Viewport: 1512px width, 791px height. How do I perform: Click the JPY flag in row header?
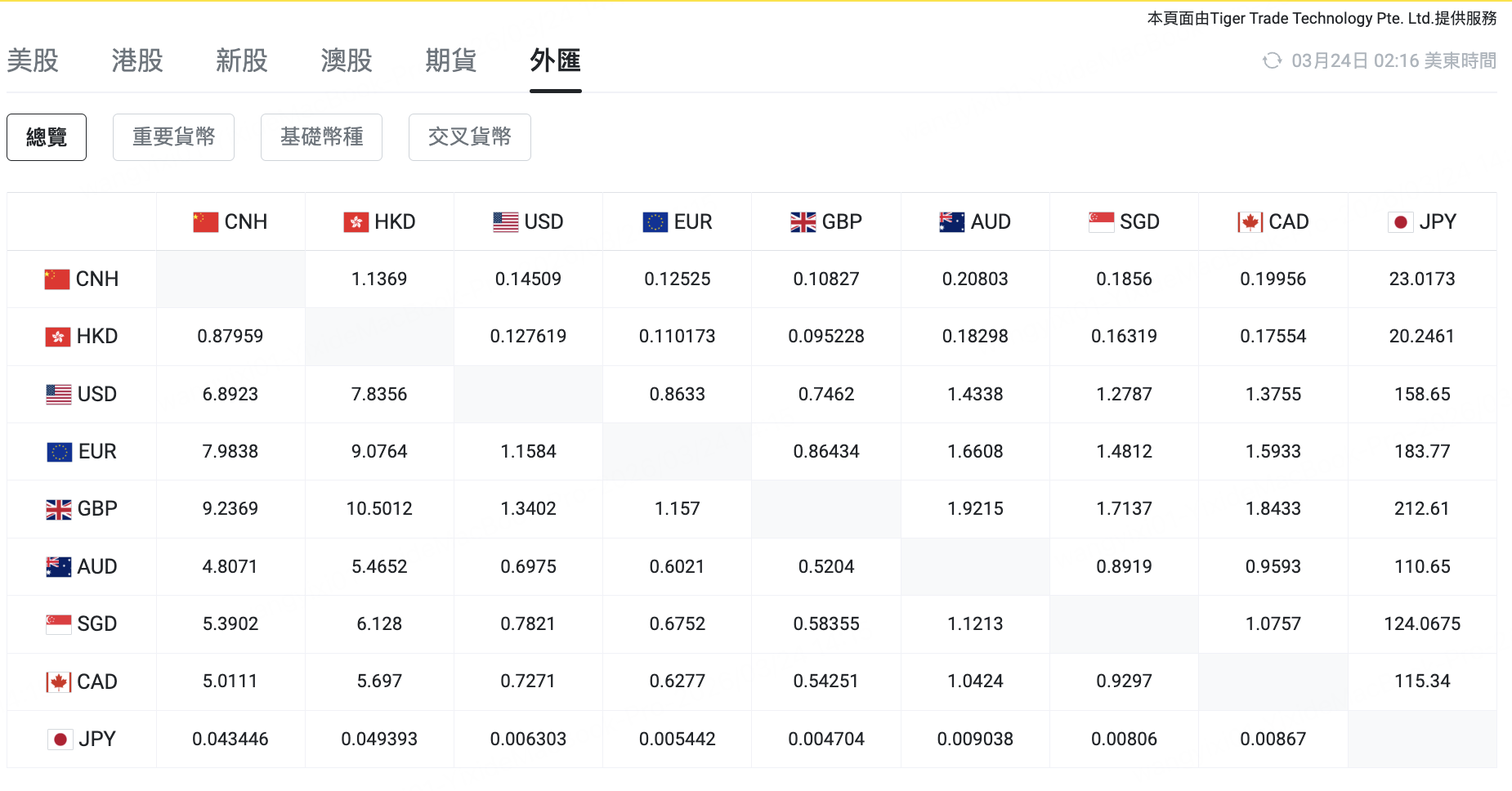click(60, 740)
